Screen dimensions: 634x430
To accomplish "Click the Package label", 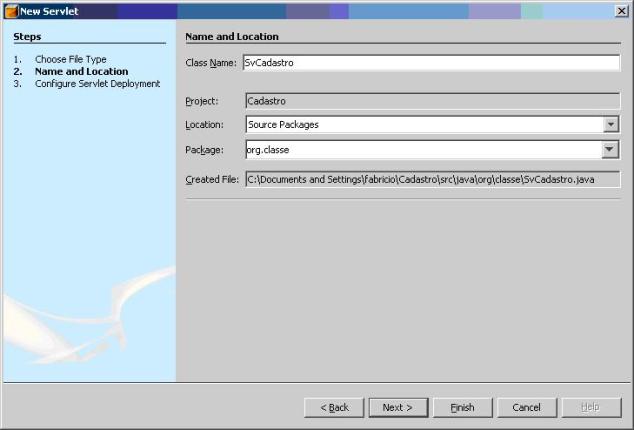I will 204,150.
